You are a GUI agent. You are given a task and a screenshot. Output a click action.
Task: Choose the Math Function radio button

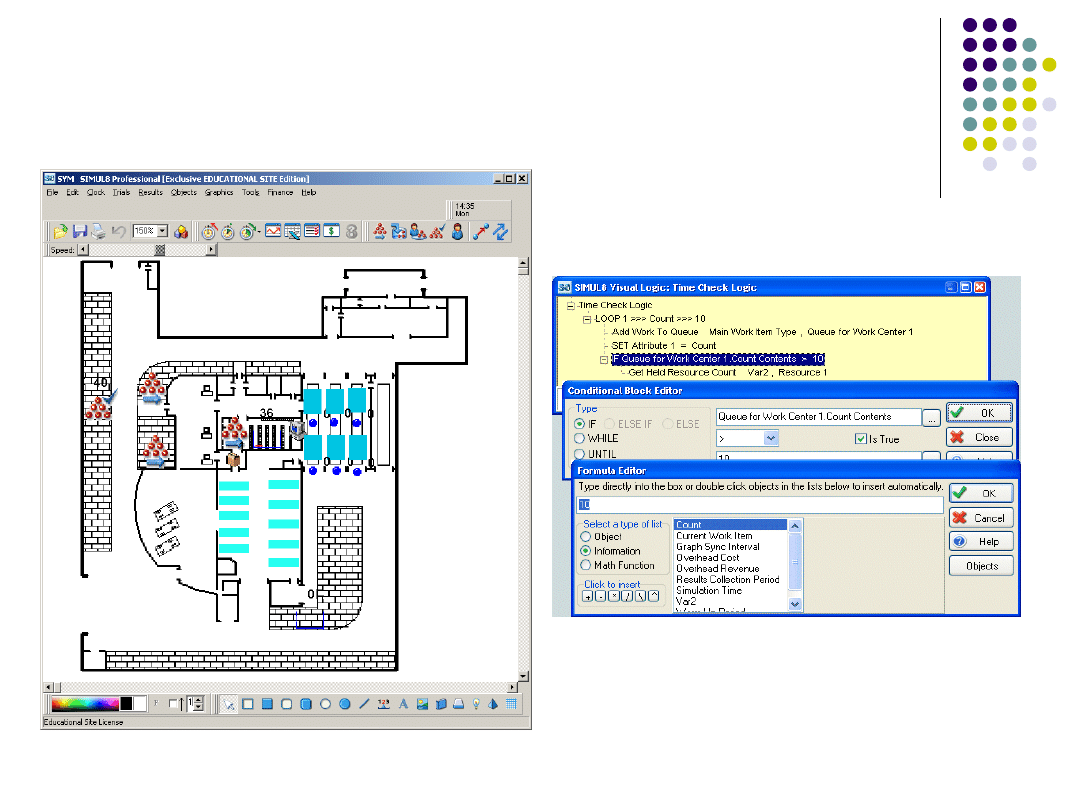586,565
